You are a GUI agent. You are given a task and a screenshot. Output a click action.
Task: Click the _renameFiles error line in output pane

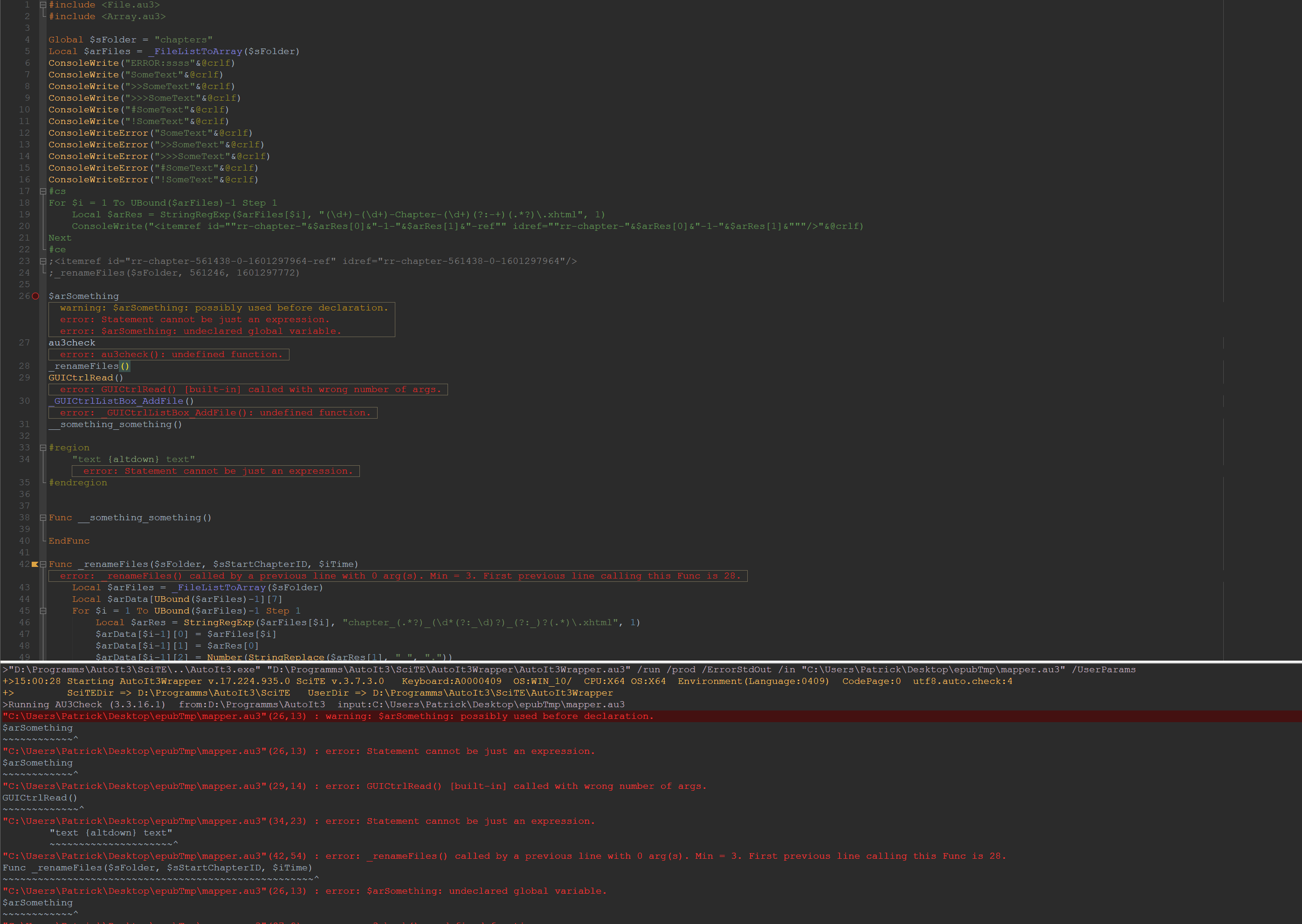503,856
